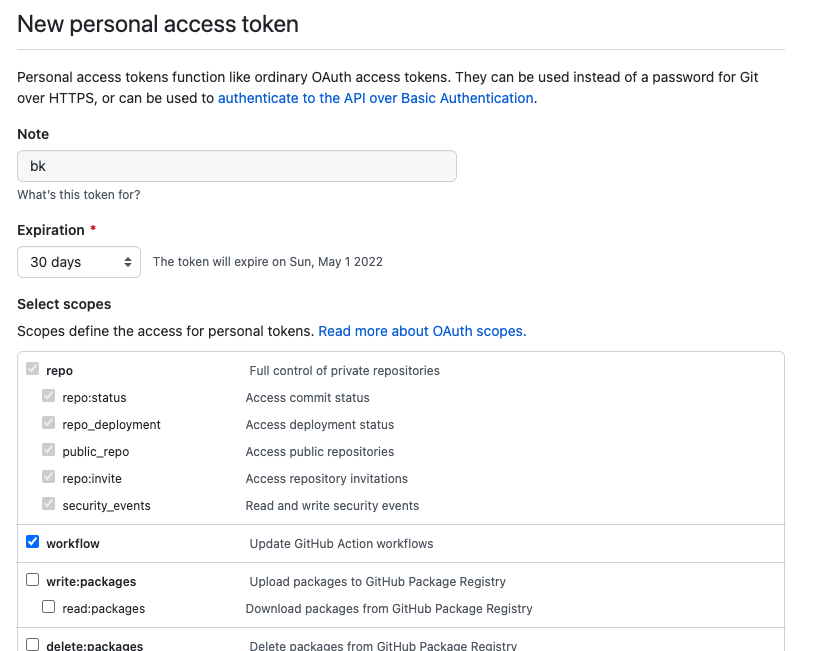Enable the read:packages checkbox
Image resolution: width=814 pixels, height=651 pixels.
tap(48, 607)
